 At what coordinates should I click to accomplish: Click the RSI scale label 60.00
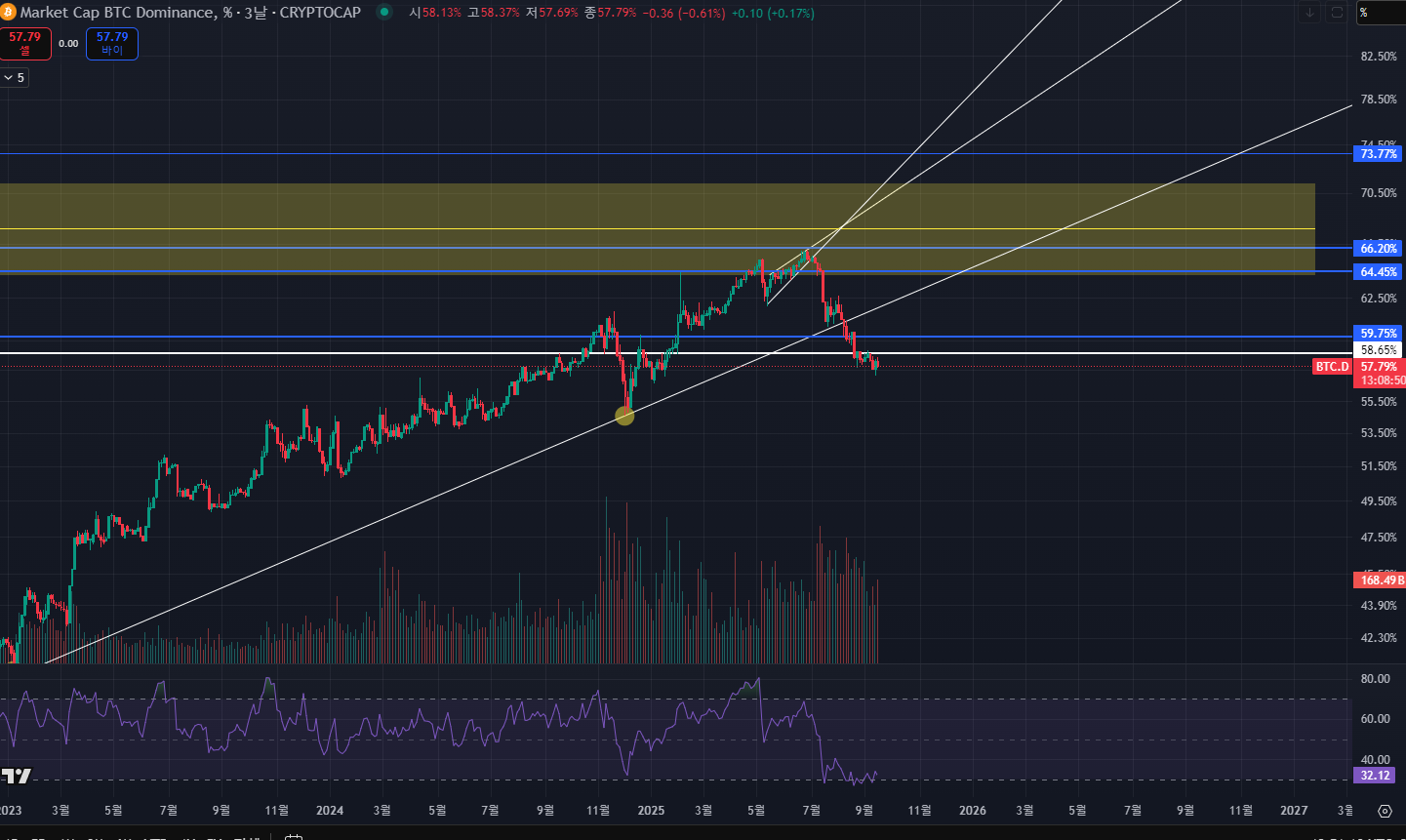click(1376, 719)
